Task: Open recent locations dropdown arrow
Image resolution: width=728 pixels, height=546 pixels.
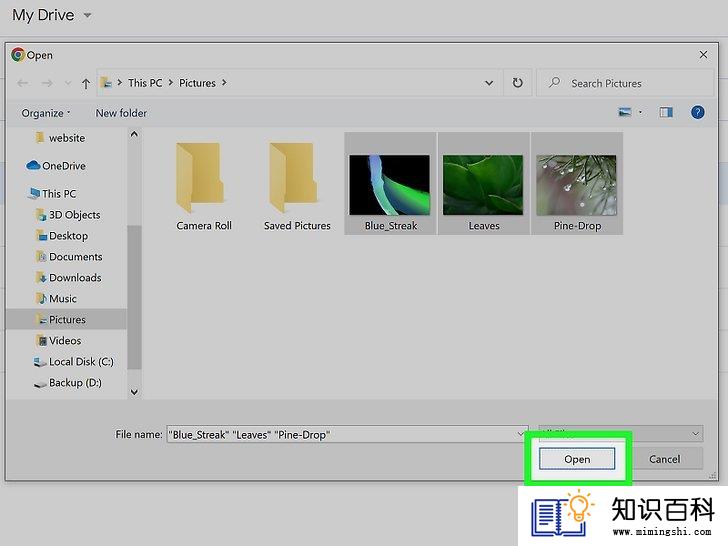Action: point(68,83)
